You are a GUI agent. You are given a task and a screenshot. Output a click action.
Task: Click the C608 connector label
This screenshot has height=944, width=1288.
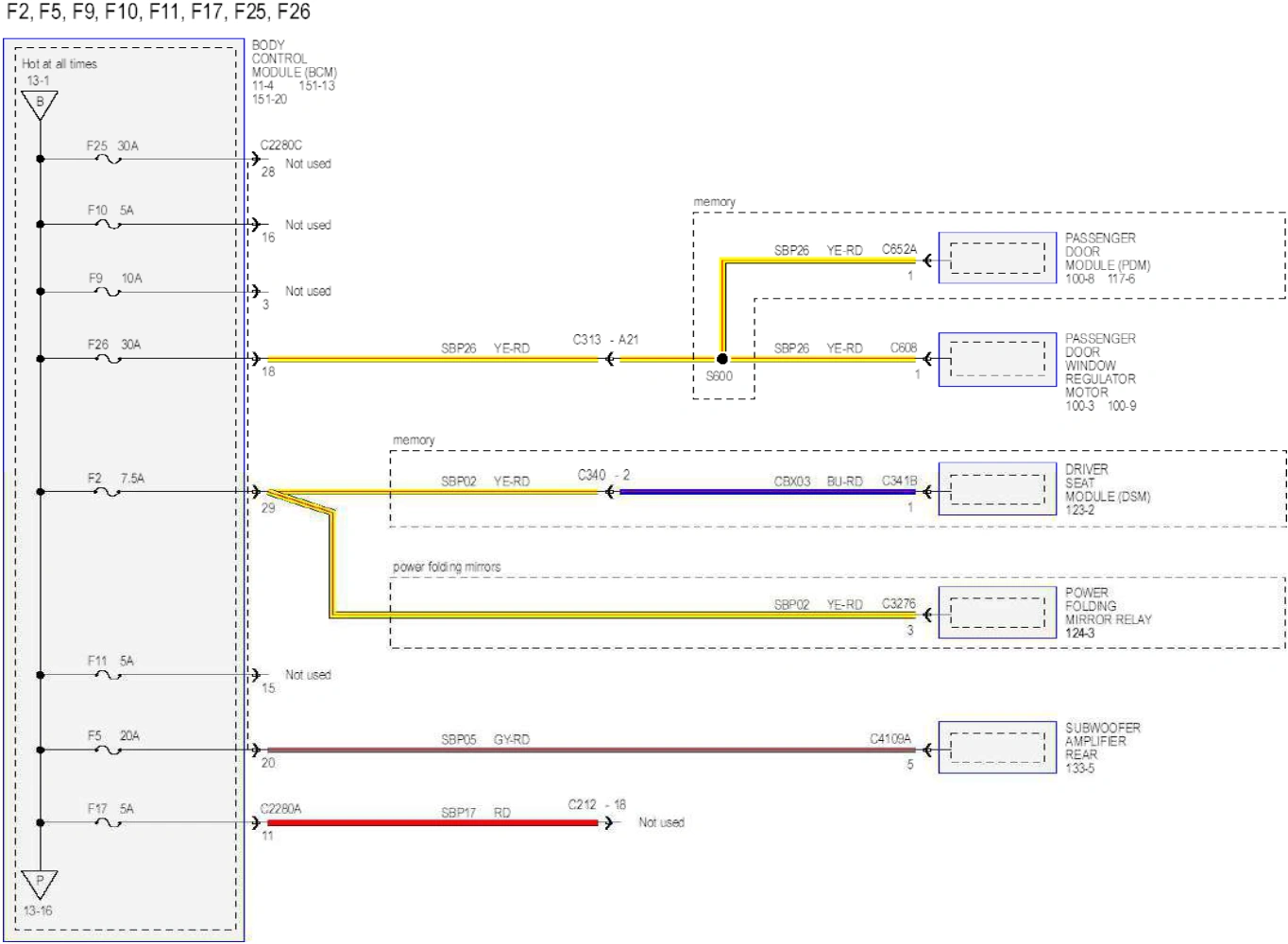click(x=904, y=348)
